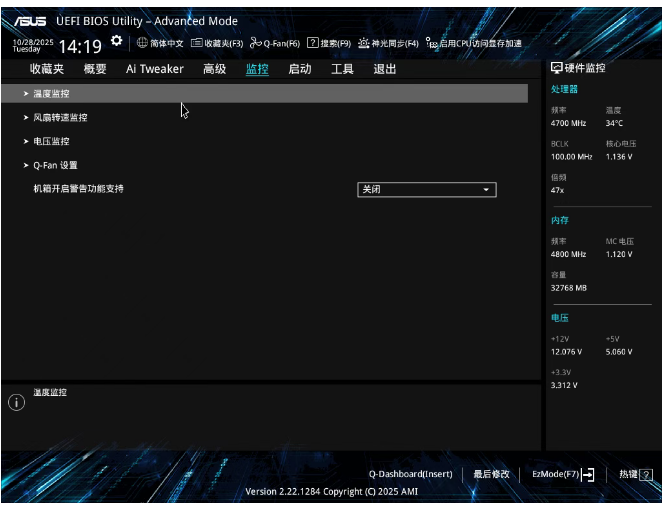The width and height of the screenshot is (665, 511).
Task: Switch to the 启动 boot tab
Action: click(x=299, y=69)
